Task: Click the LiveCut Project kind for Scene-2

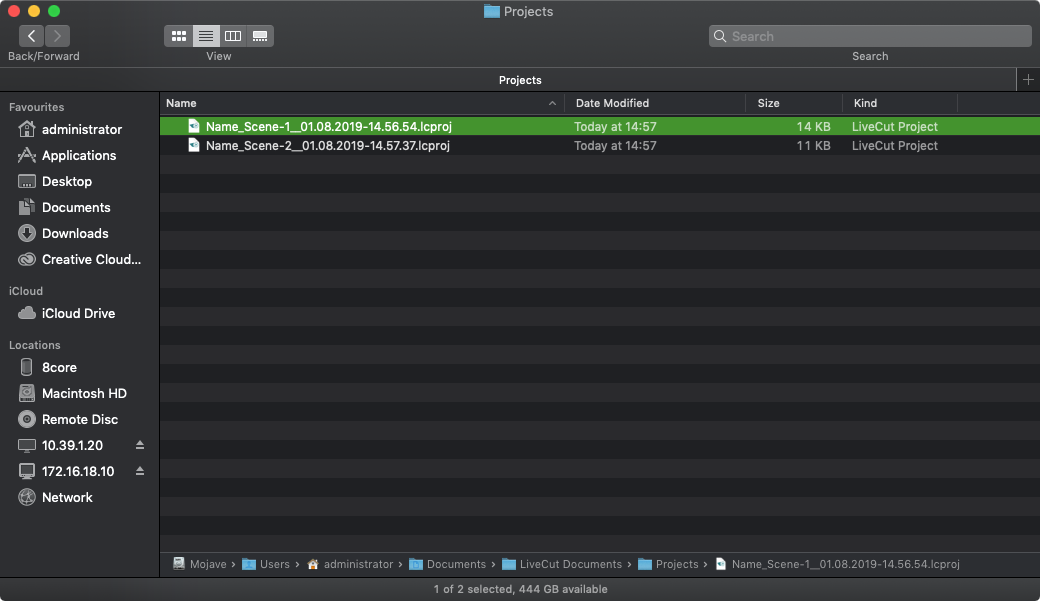Action: [894, 145]
